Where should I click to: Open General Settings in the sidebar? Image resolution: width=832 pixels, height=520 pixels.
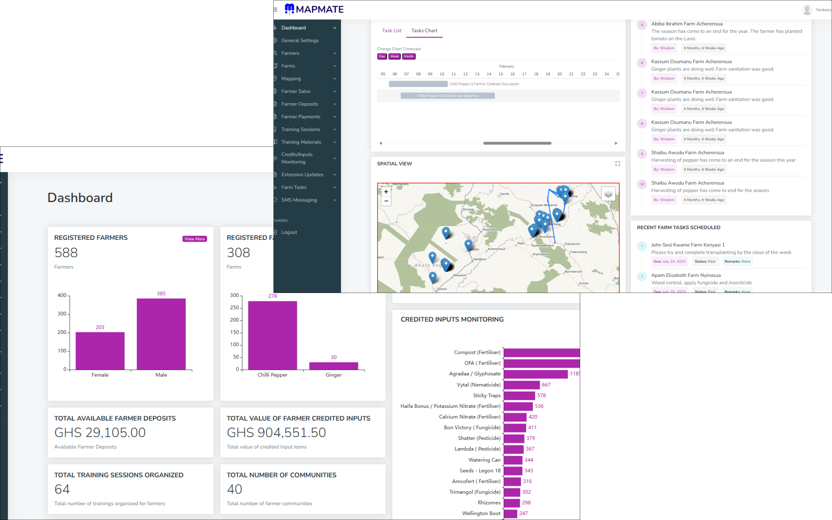point(300,41)
